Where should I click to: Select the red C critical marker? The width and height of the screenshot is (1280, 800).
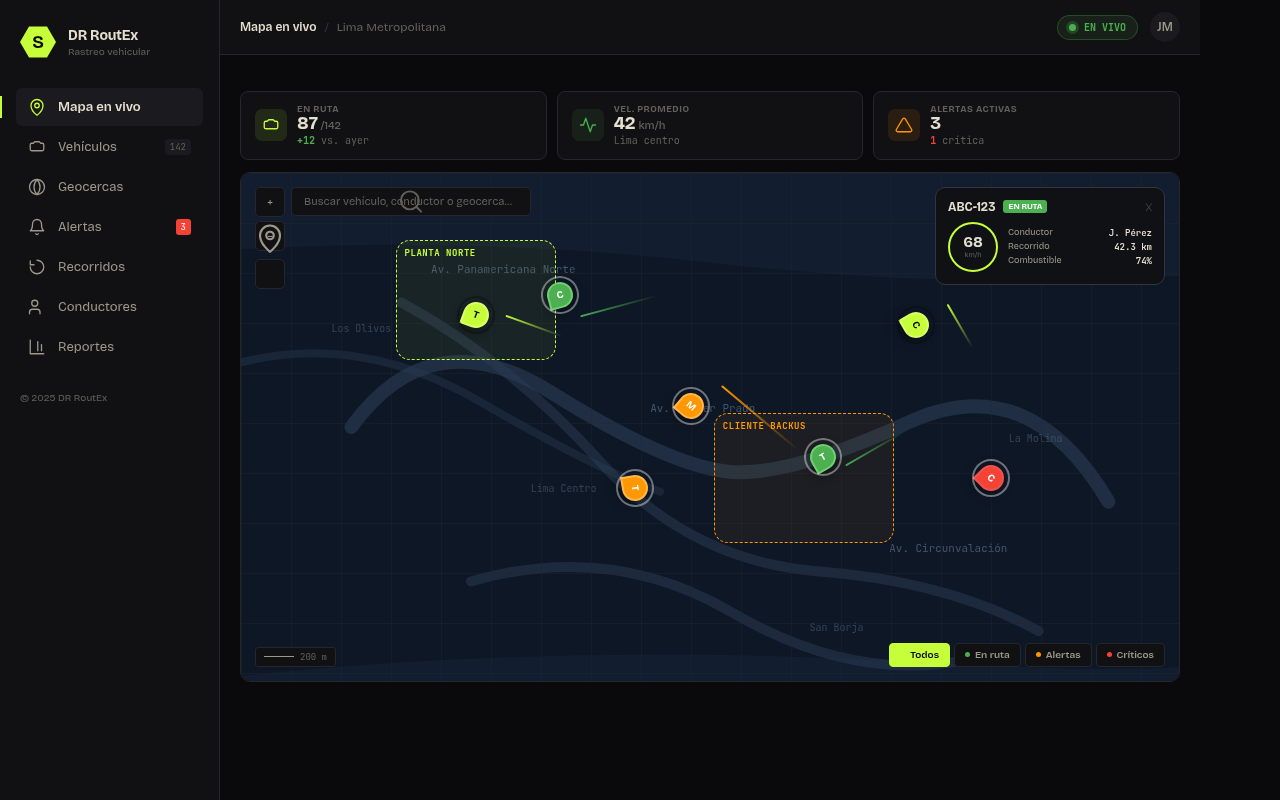[x=990, y=478]
